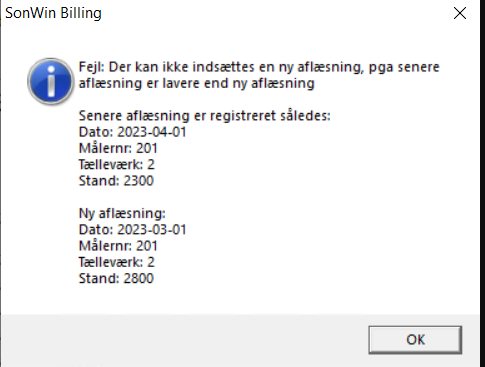Click Målernr 201 under Senere aflæsning
Viewport: 485px width, 367px height.
pyautogui.click(x=118, y=148)
